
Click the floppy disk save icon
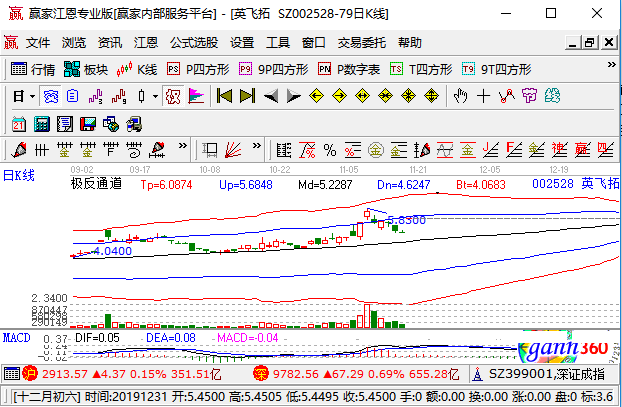pyautogui.click(x=90, y=123)
